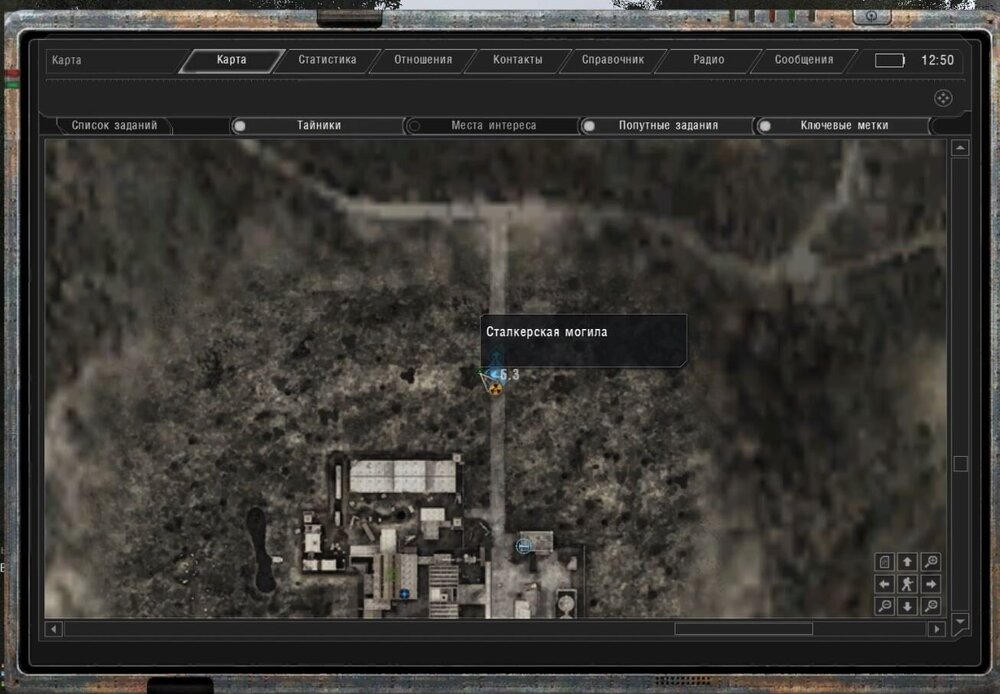Click the crosshair target icon under the clock
Screen dimensions: 1000x694
[943, 98]
